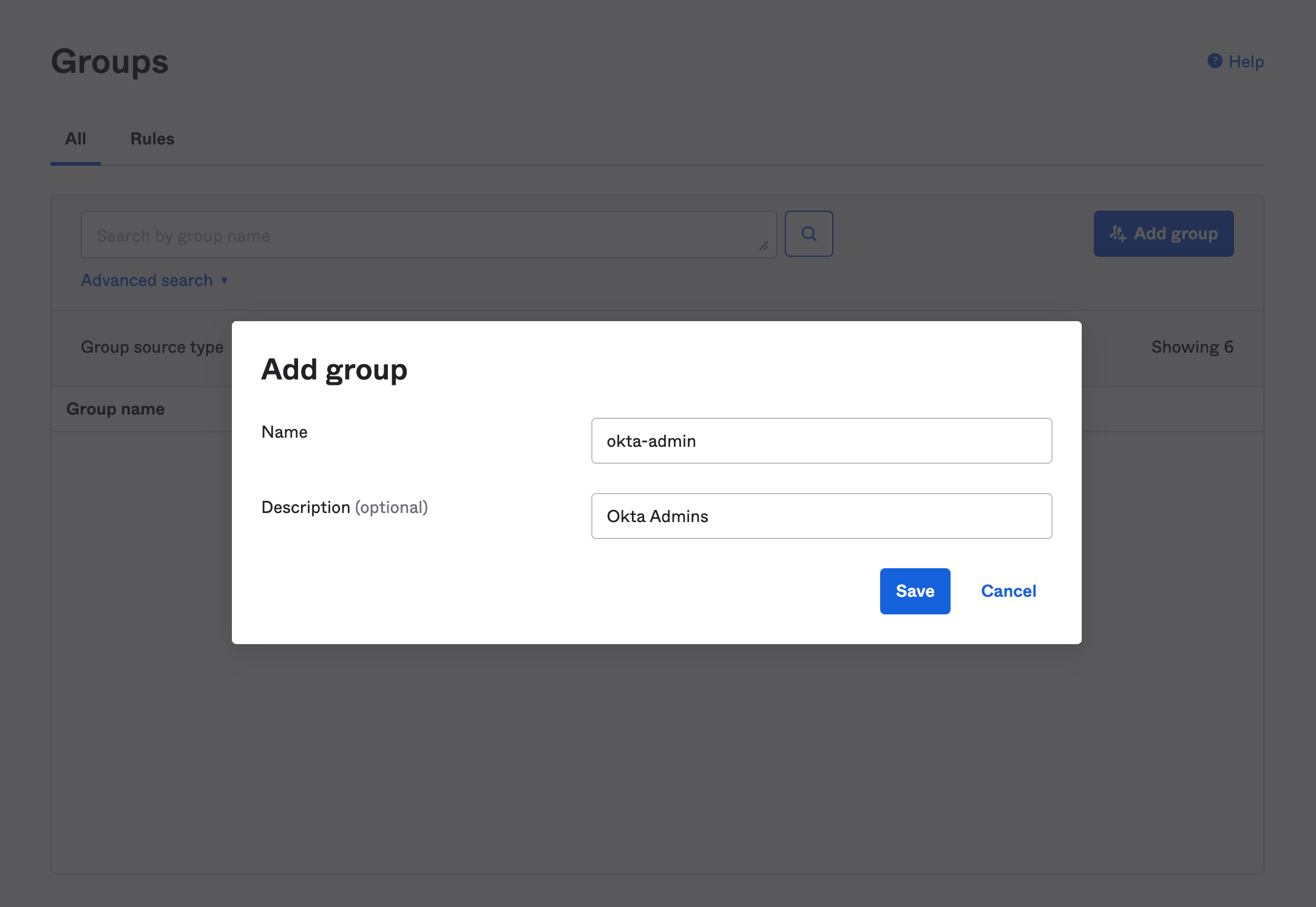Click the search by group name field
Screen dimensions: 1316x907
[x=425, y=234]
